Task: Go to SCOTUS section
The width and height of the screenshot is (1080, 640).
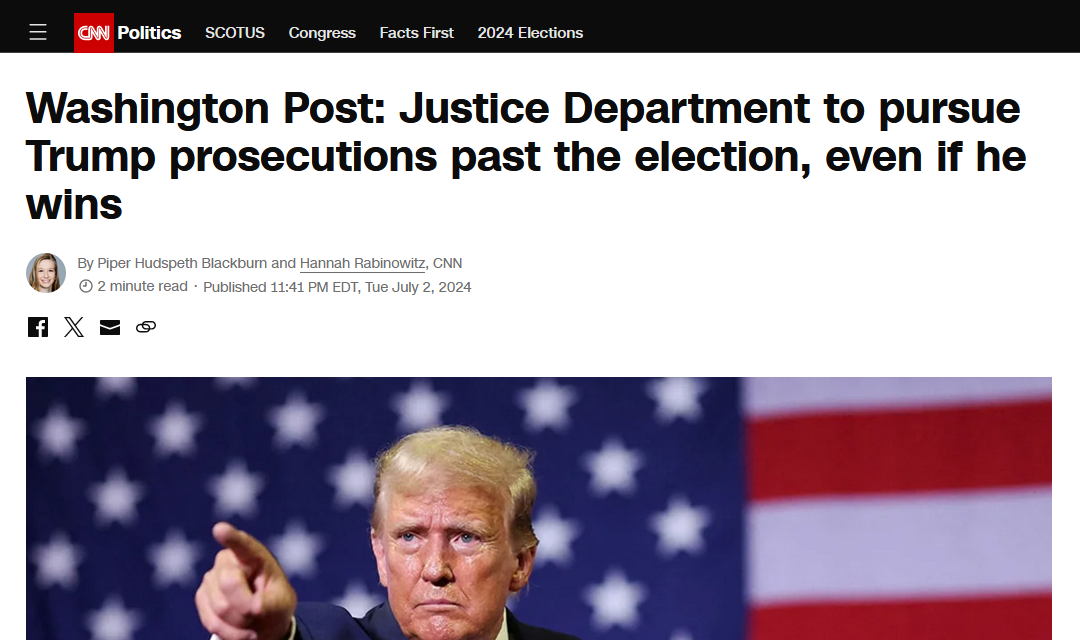Action: click(235, 32)
